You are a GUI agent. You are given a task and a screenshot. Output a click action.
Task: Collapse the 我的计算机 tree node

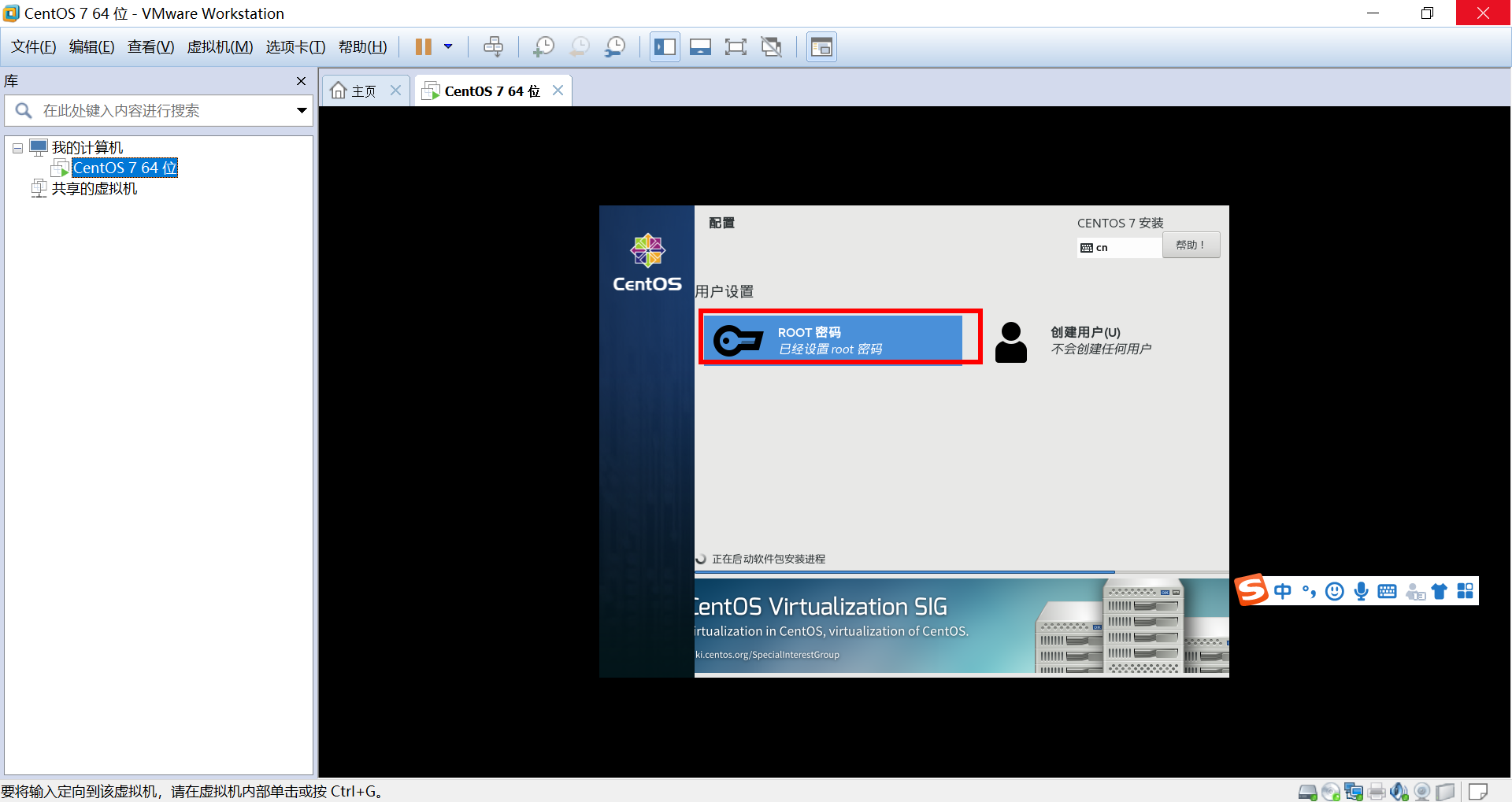[x=17, y=148]
